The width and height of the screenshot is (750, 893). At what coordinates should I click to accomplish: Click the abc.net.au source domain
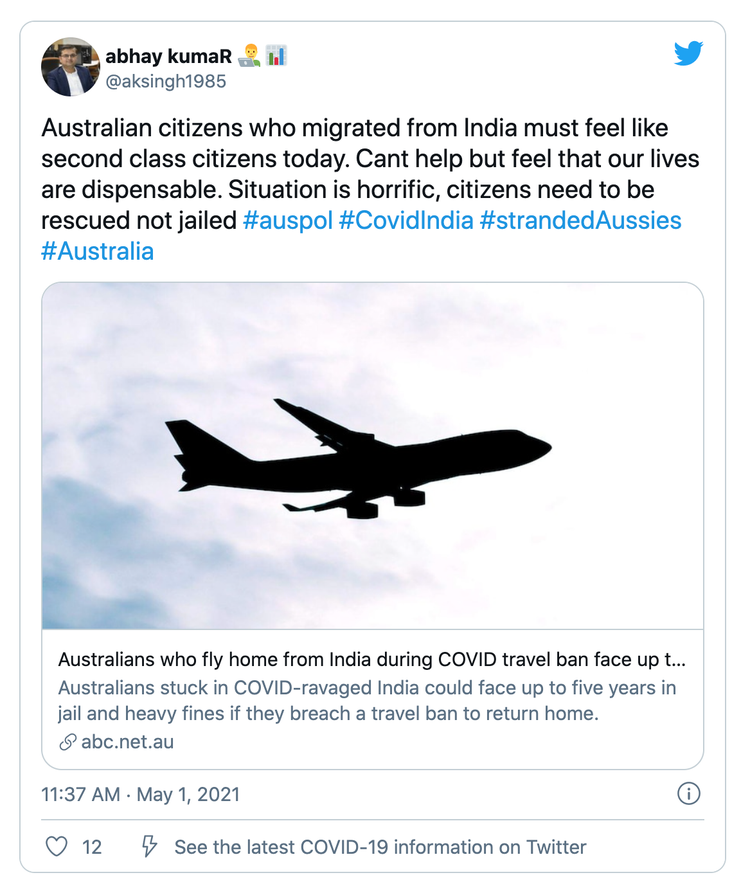(x=126, y=742)
